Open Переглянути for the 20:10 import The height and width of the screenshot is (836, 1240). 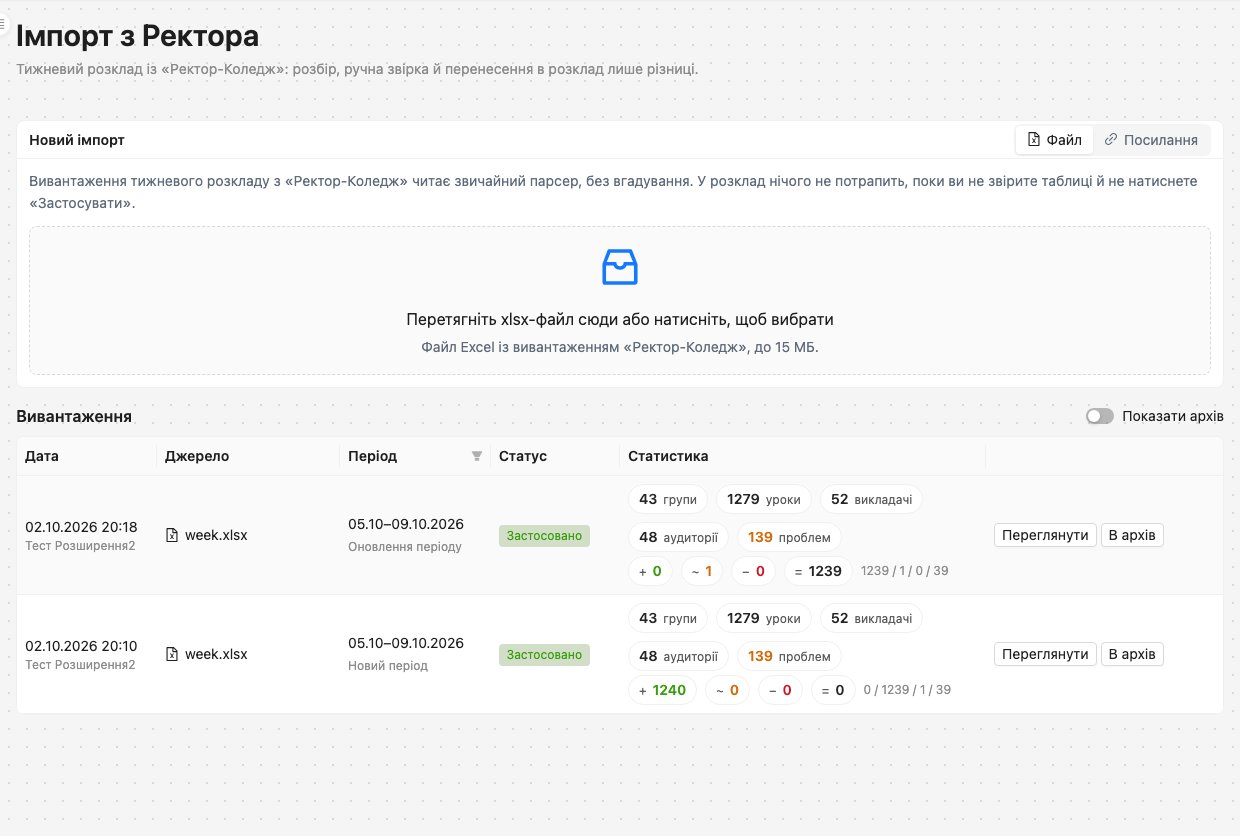(x=1045, y=654)
